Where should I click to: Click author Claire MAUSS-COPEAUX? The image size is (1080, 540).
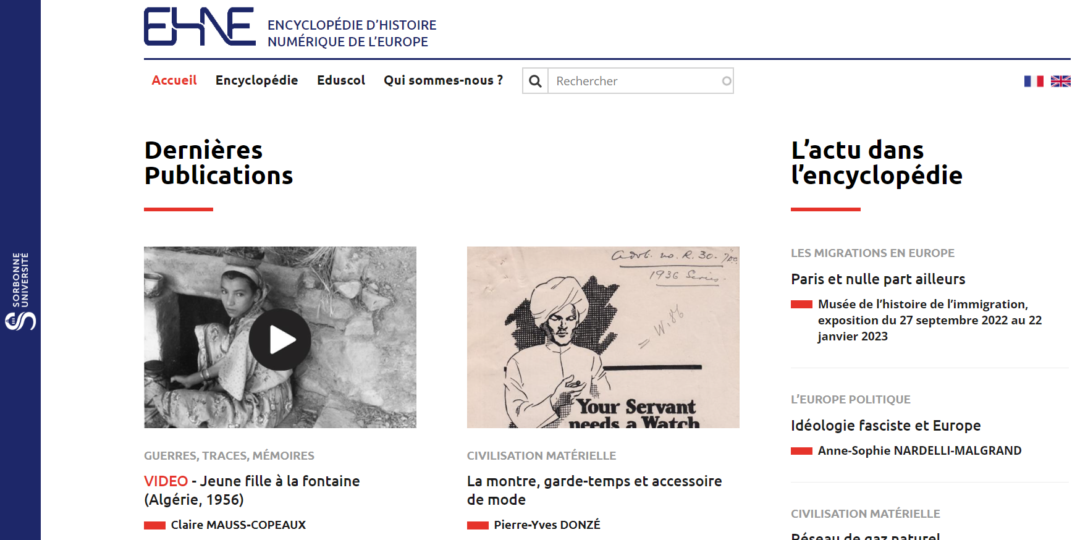238,525
